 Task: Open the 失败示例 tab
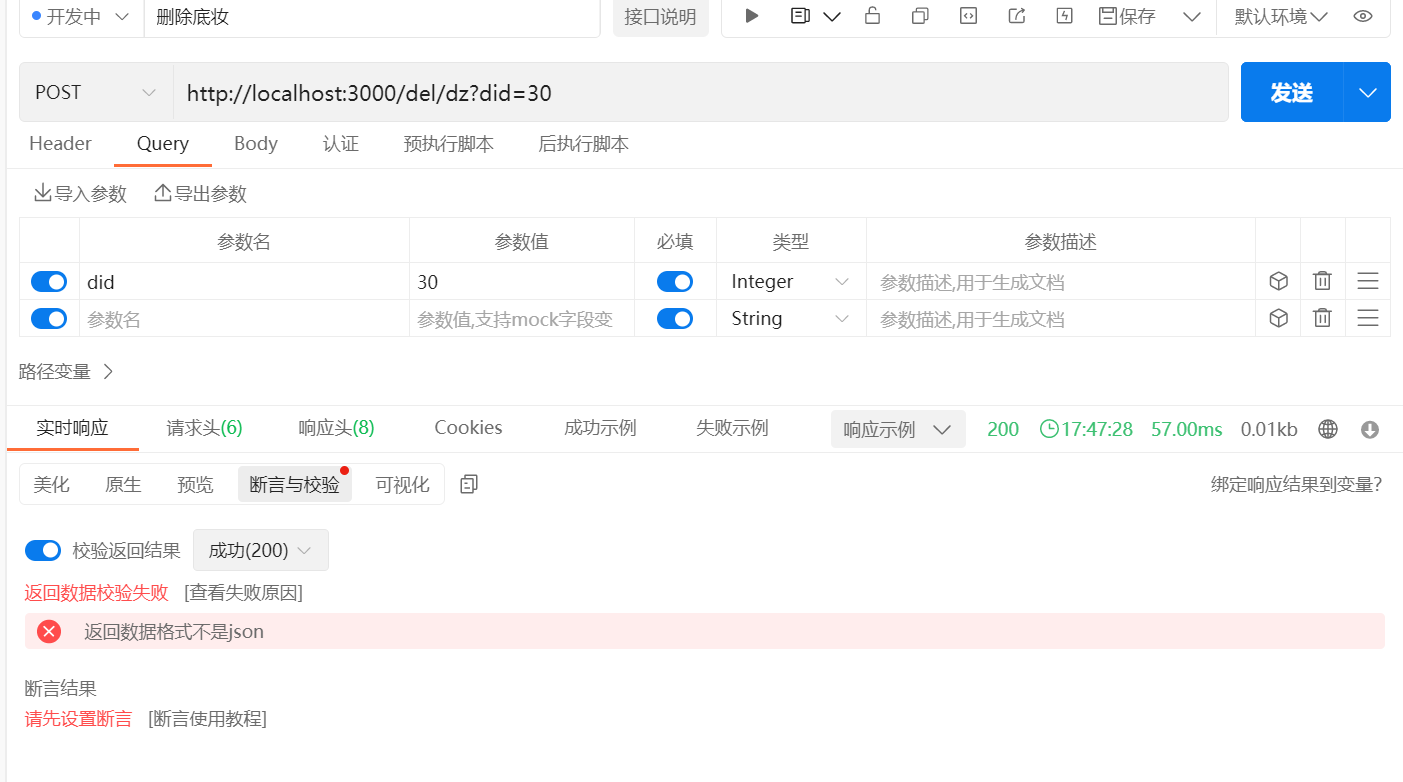732,428
